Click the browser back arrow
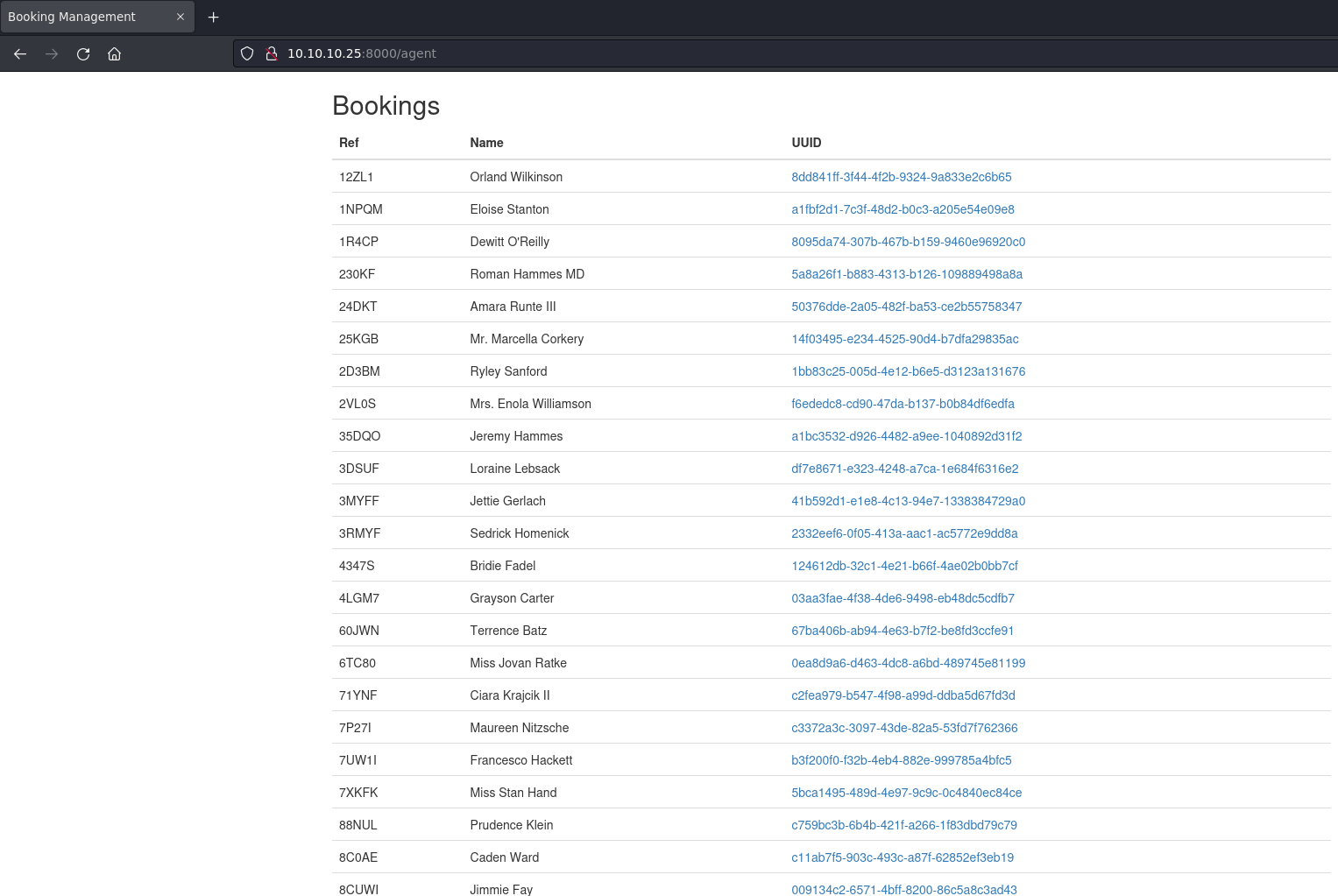The image size is (1338, 896). (x=20, y=53)
